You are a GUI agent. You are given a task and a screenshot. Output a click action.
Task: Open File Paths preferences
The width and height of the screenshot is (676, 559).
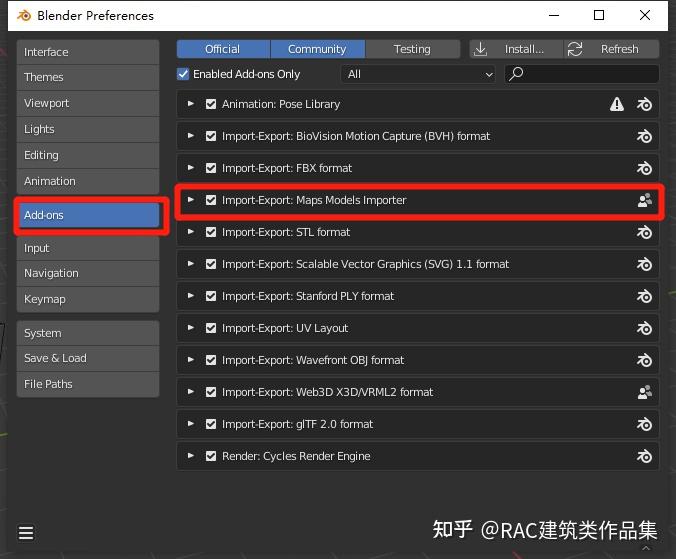pyautogui.click(x=88, y=384)
